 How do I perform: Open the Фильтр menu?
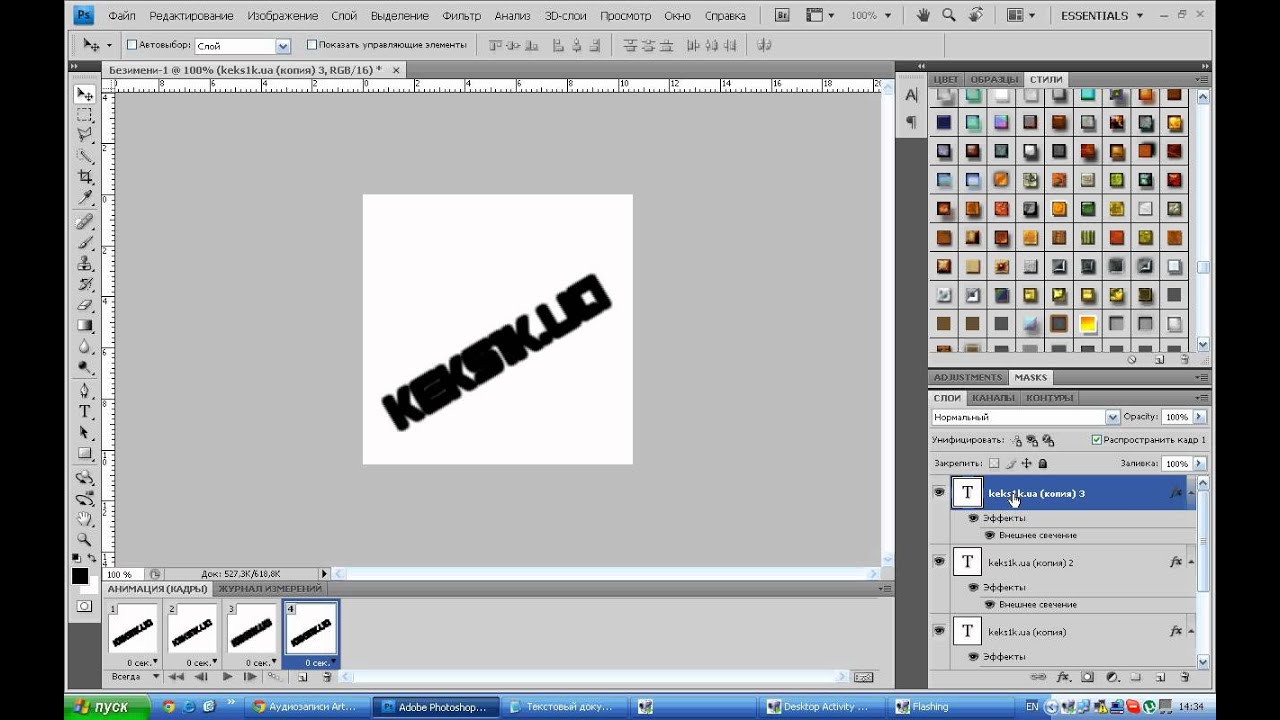click(x=461, y=16)
